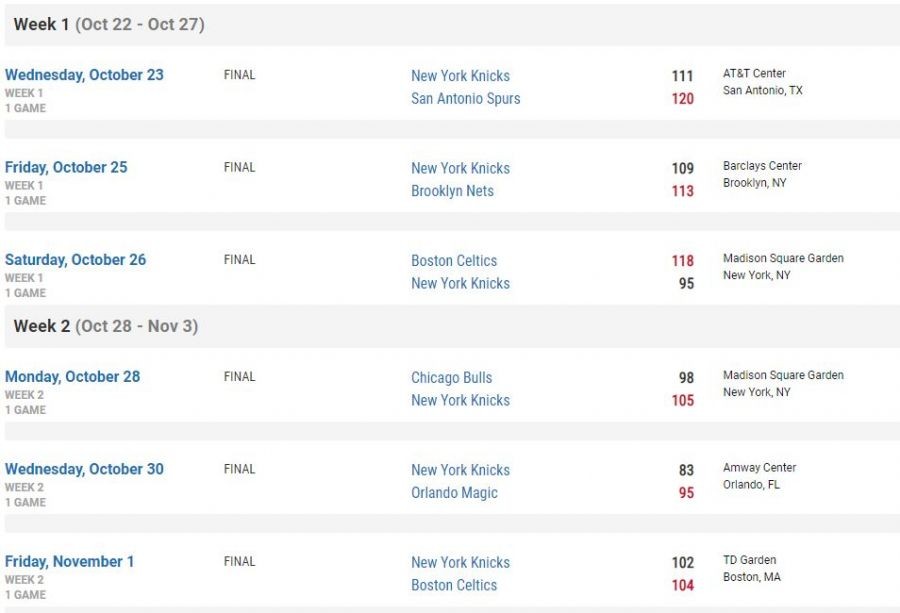Click the San Antonio Spurs team link
The image size is (900, 613).
pyautogui.click(x=465, y=99)
